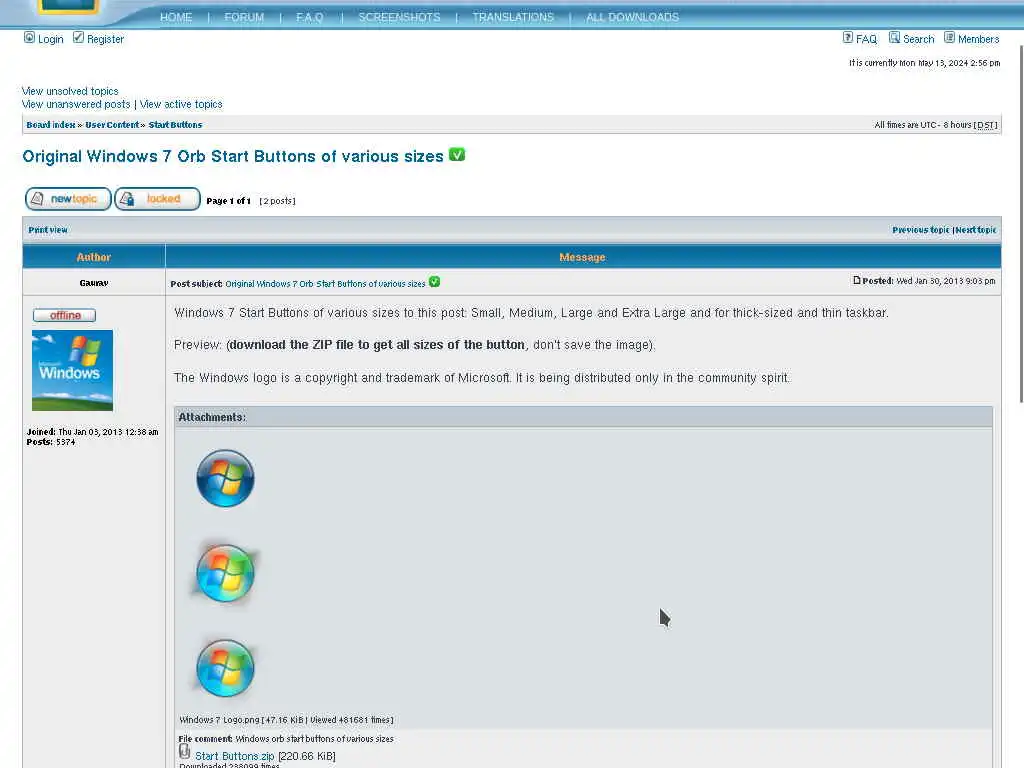The width and height of the screenshot is (1024, 768).
Task: Open the HOME navigation item
Action: point(176,17)
